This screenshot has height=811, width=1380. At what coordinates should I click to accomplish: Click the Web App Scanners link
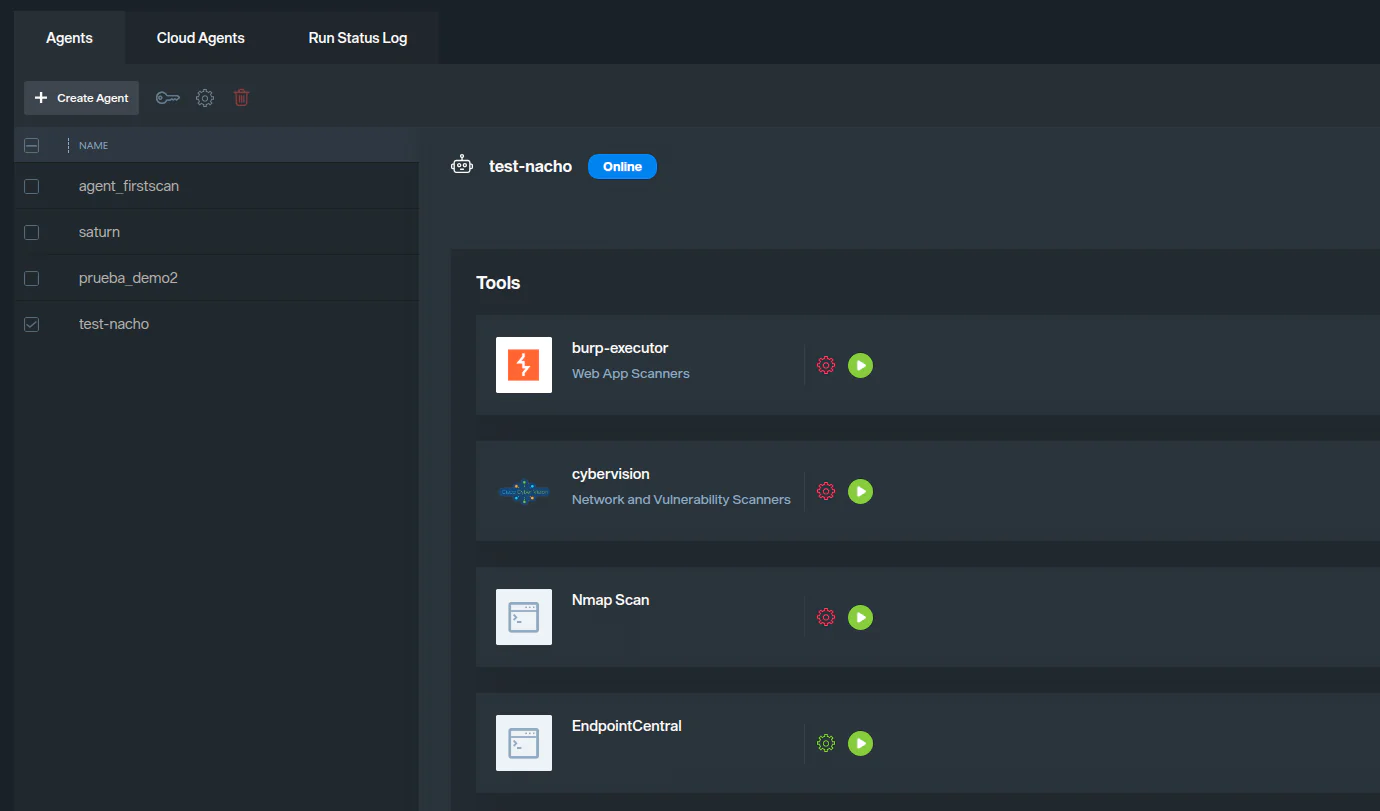630,374
